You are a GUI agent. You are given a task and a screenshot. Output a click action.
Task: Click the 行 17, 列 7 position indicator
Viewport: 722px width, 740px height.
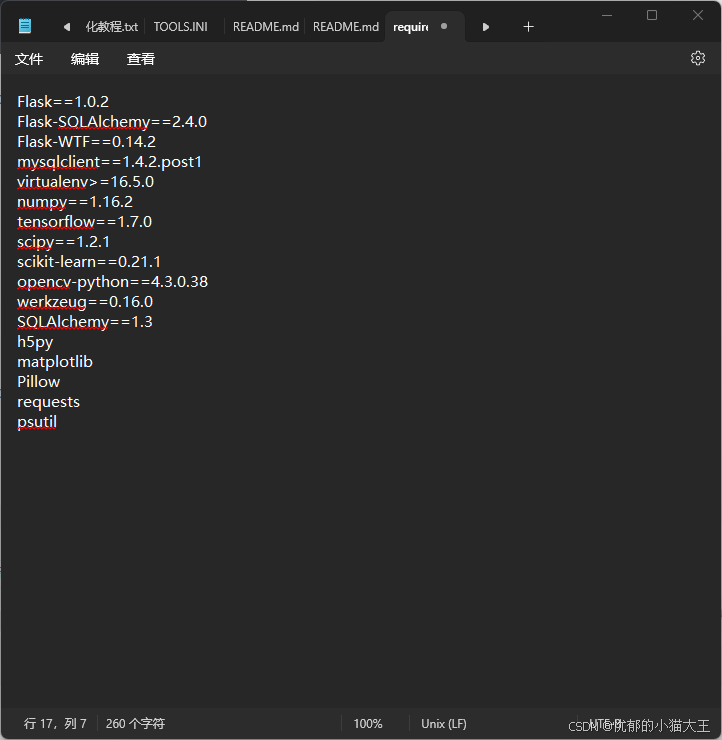[x=55, y=723]
